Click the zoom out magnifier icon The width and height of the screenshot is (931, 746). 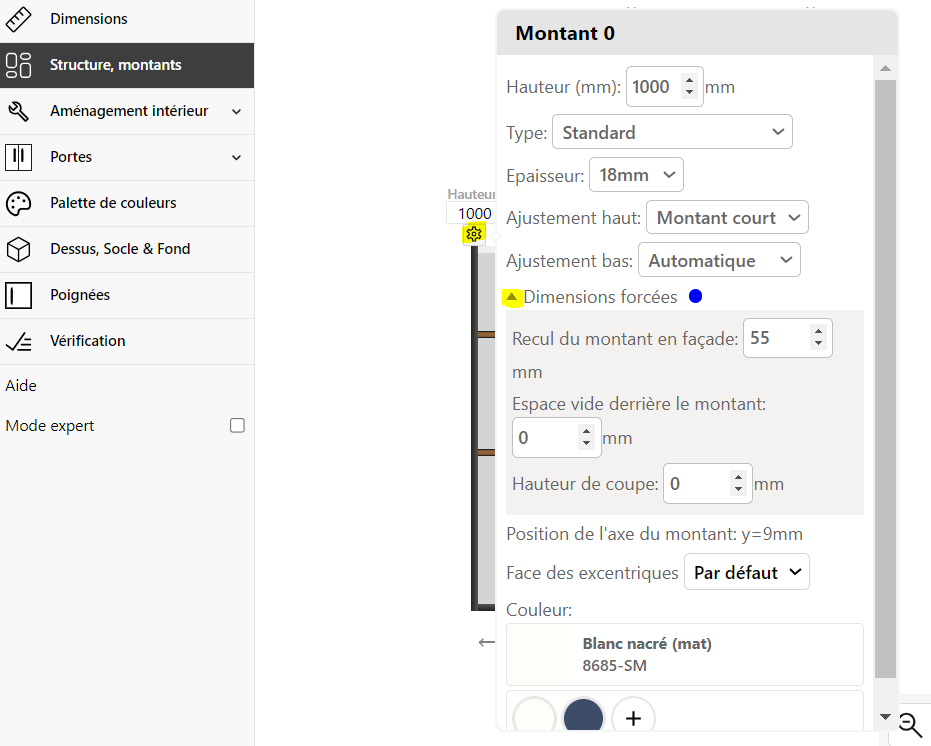[x=910, y=725]
